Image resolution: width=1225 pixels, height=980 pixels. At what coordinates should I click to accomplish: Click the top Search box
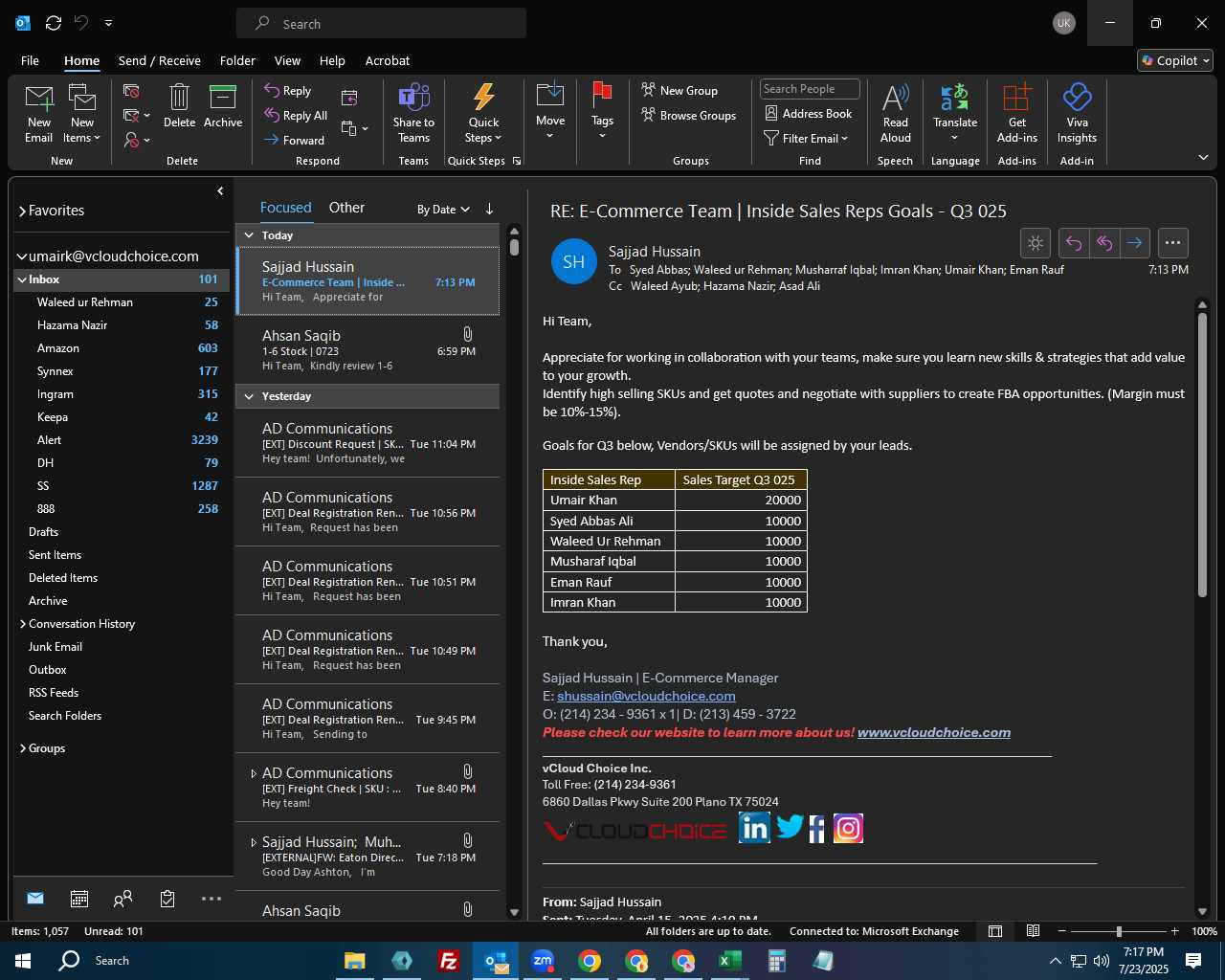click(381, 24)
